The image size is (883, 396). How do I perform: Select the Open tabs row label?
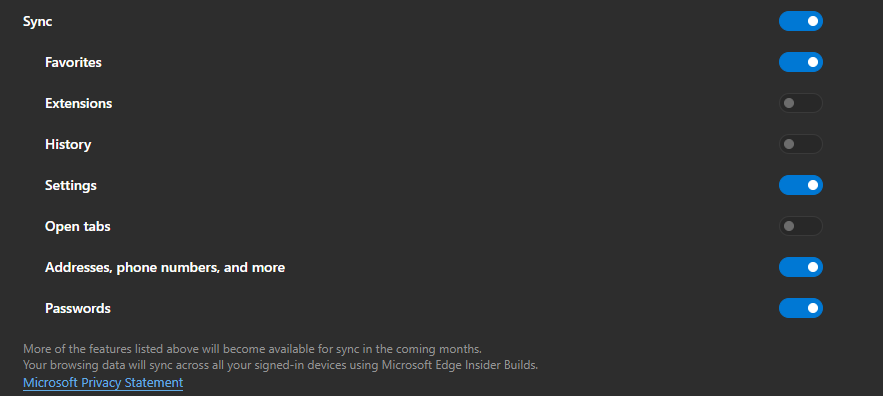click(x=78, y=226)
